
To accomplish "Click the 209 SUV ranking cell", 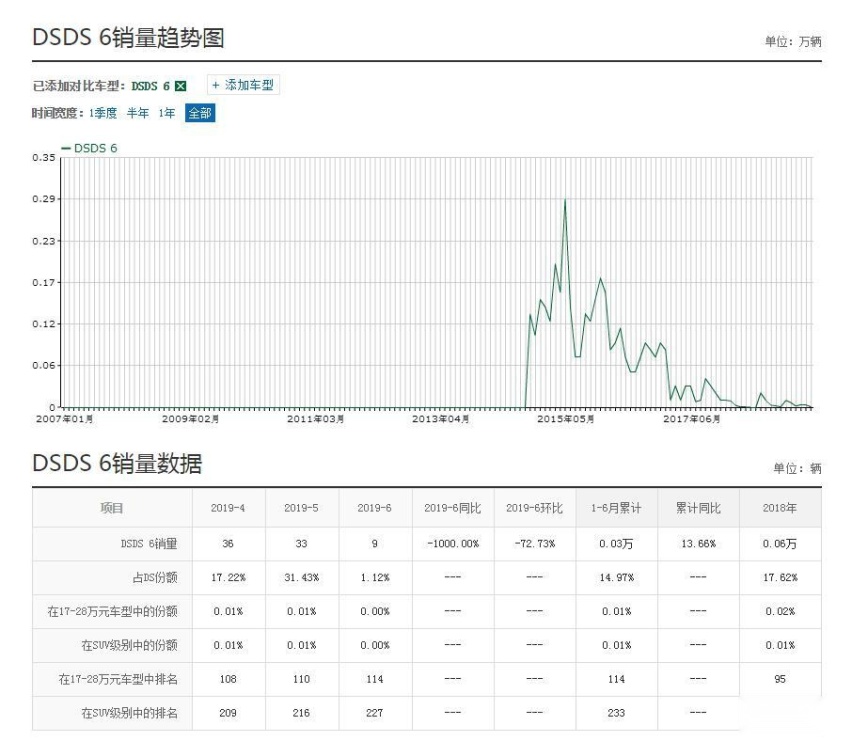I will coord(228,713).
